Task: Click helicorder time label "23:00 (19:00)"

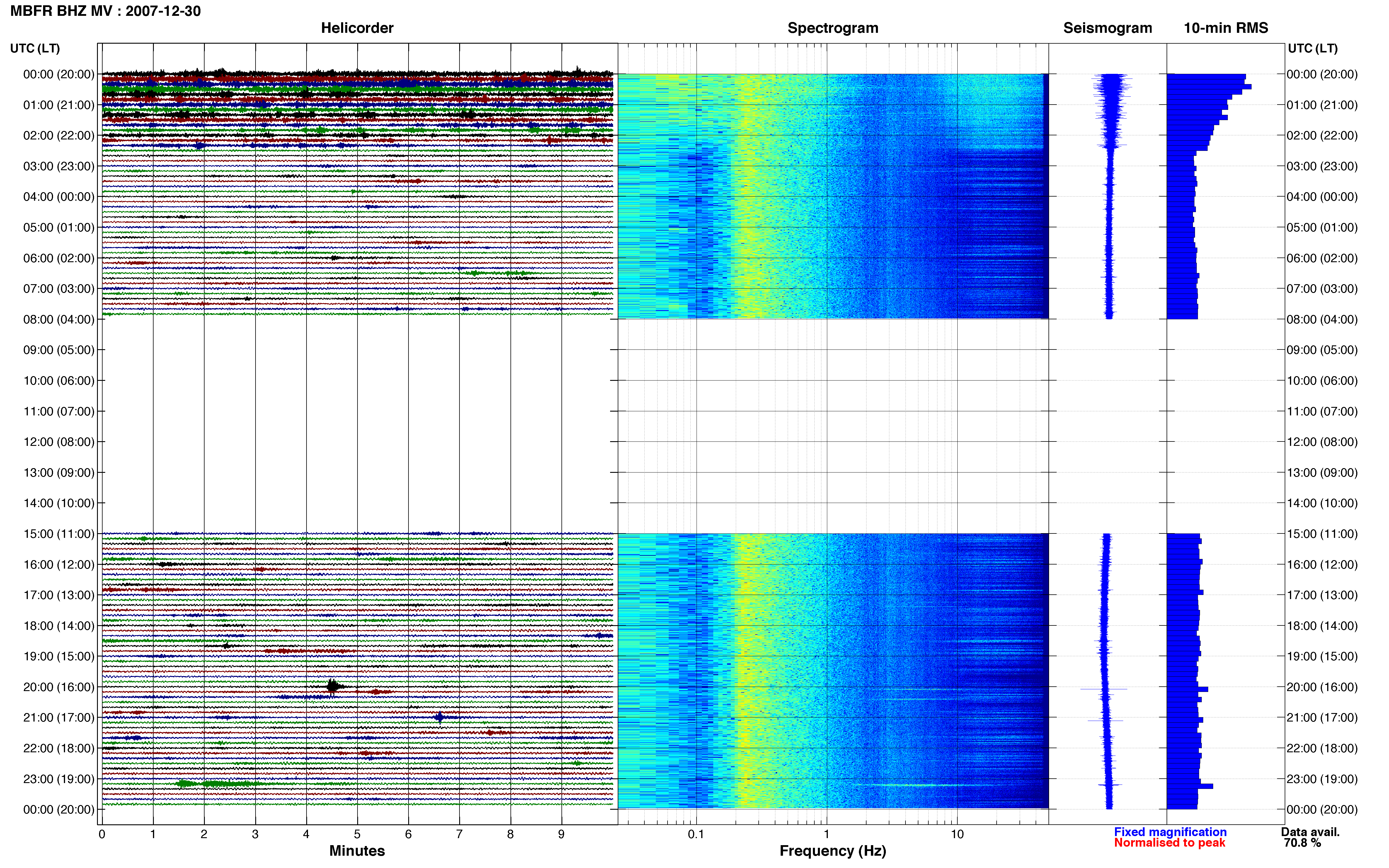Action: [59, 779]
